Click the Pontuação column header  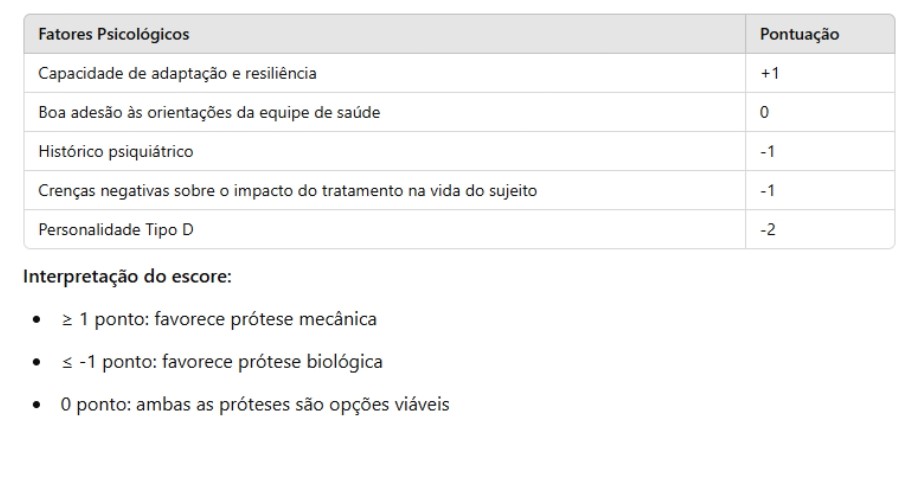tap(799, 35)
